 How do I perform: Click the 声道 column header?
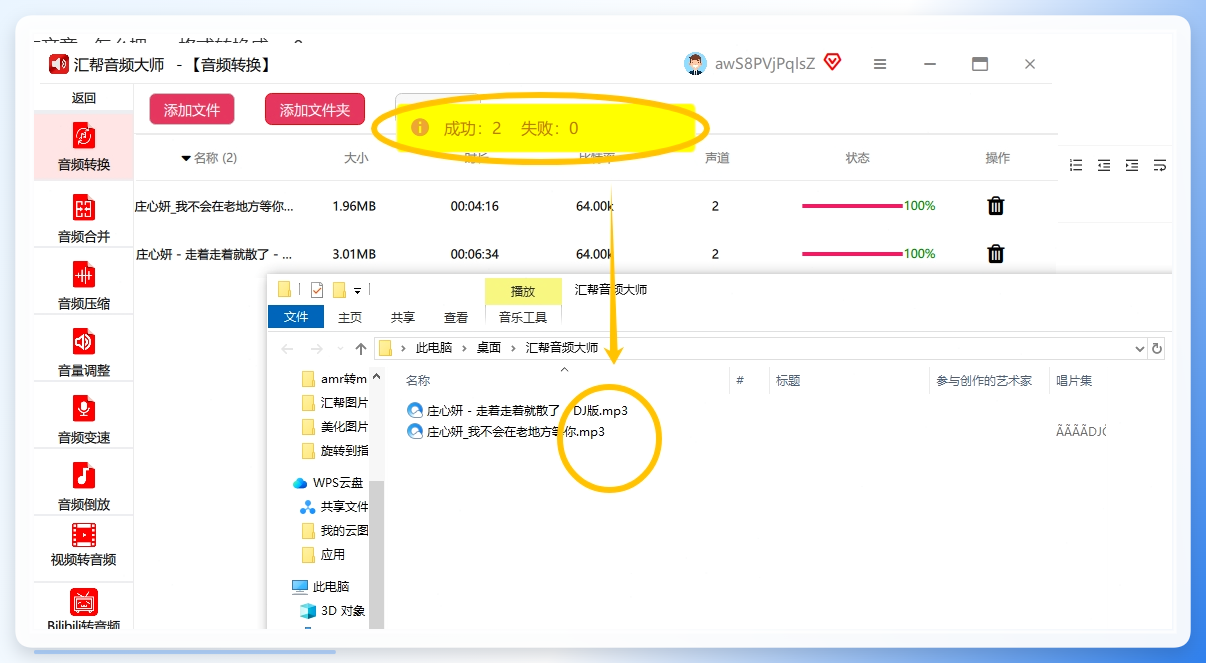717,158
